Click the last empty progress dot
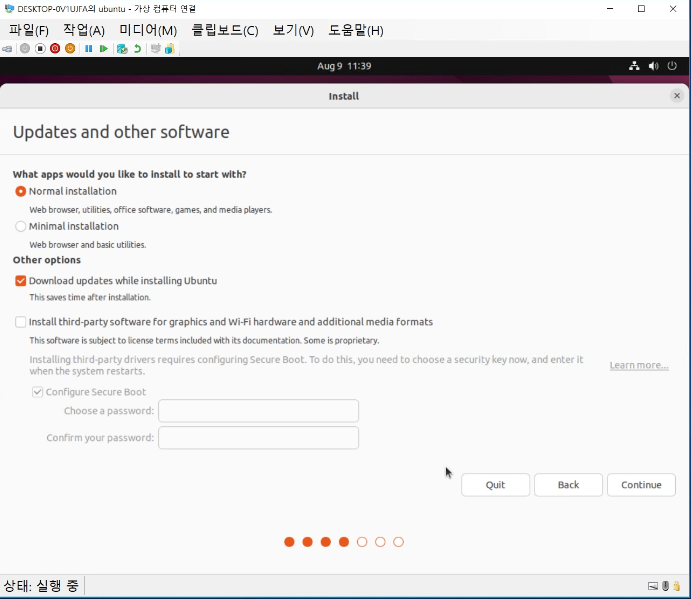This screenshot has height=599, width=691. pyautogui.click(x=398, y=542)
